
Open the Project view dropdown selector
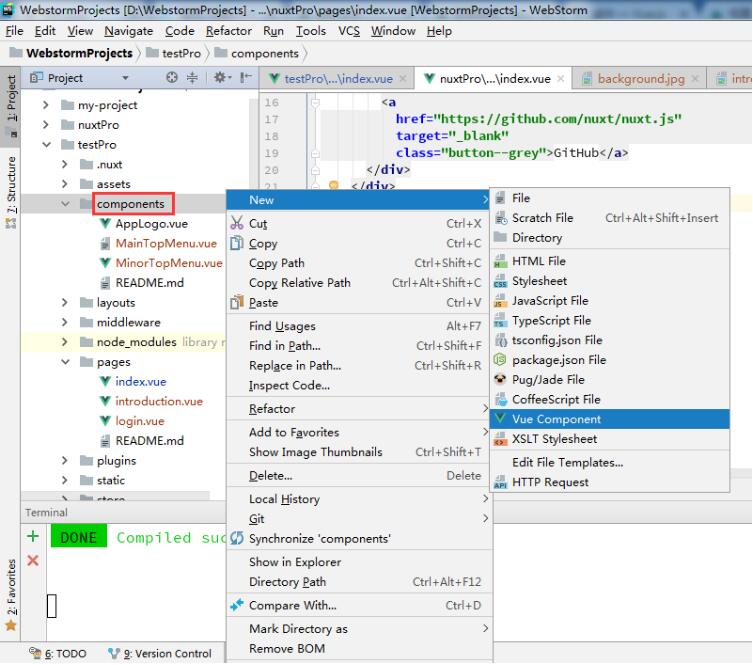click(125, 78)
